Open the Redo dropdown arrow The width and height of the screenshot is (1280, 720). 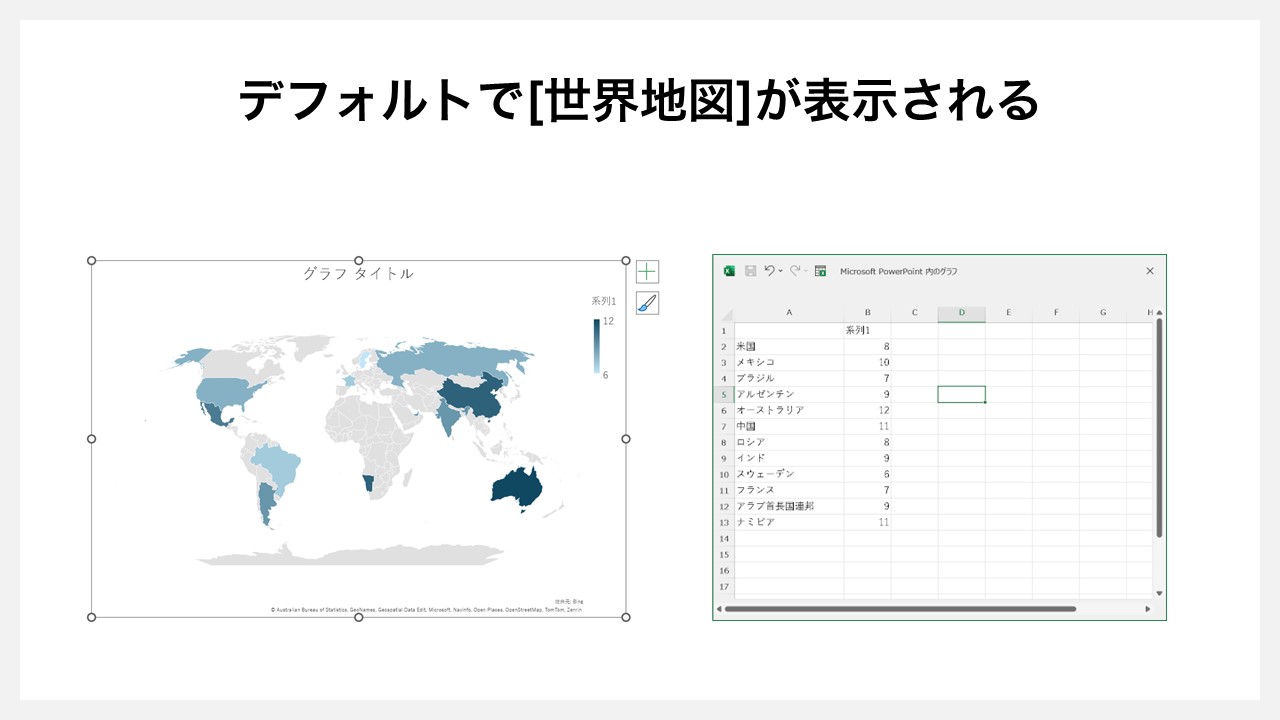806,271
